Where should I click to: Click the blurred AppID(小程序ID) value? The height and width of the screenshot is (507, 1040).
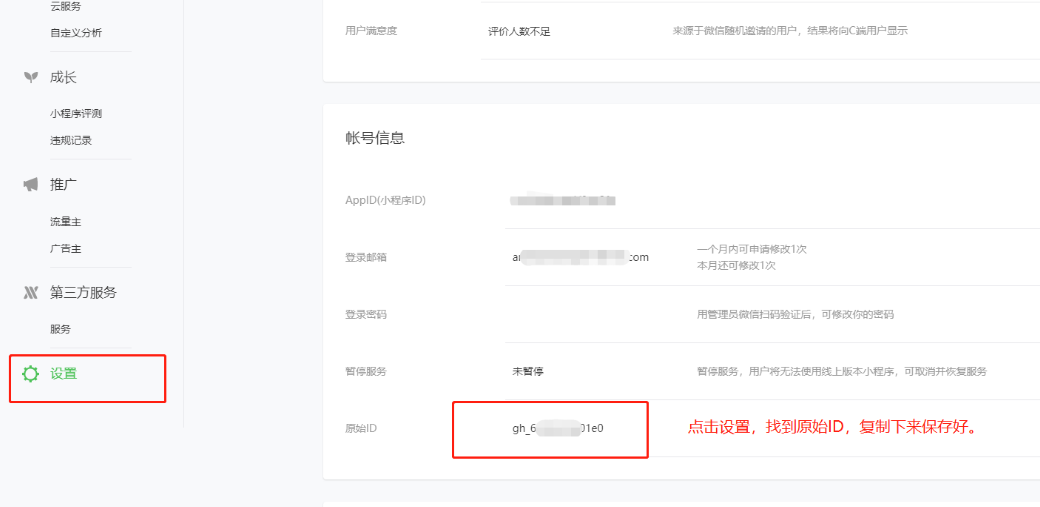point(562,201)
